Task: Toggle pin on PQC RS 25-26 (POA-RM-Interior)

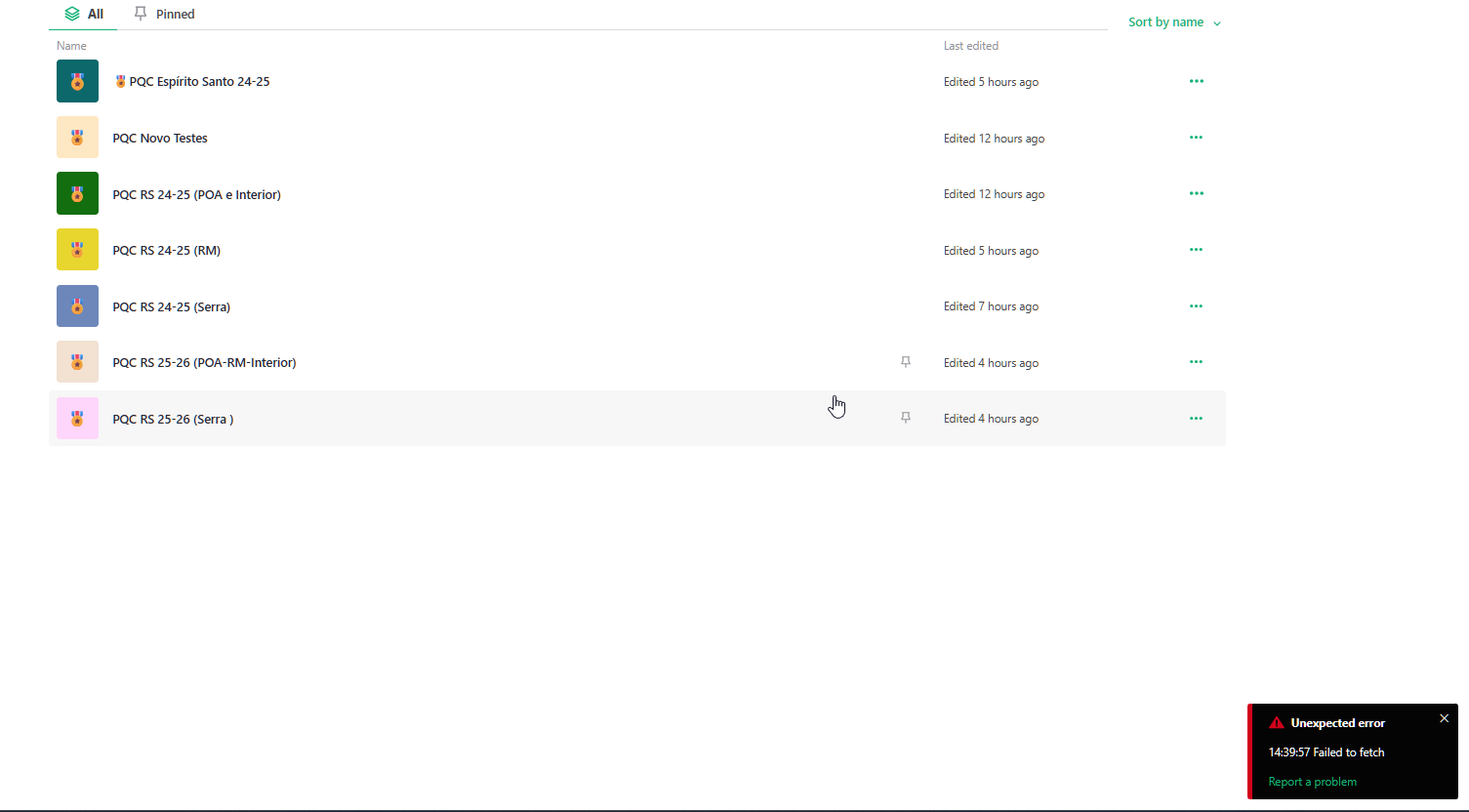Action: point(905,362)
